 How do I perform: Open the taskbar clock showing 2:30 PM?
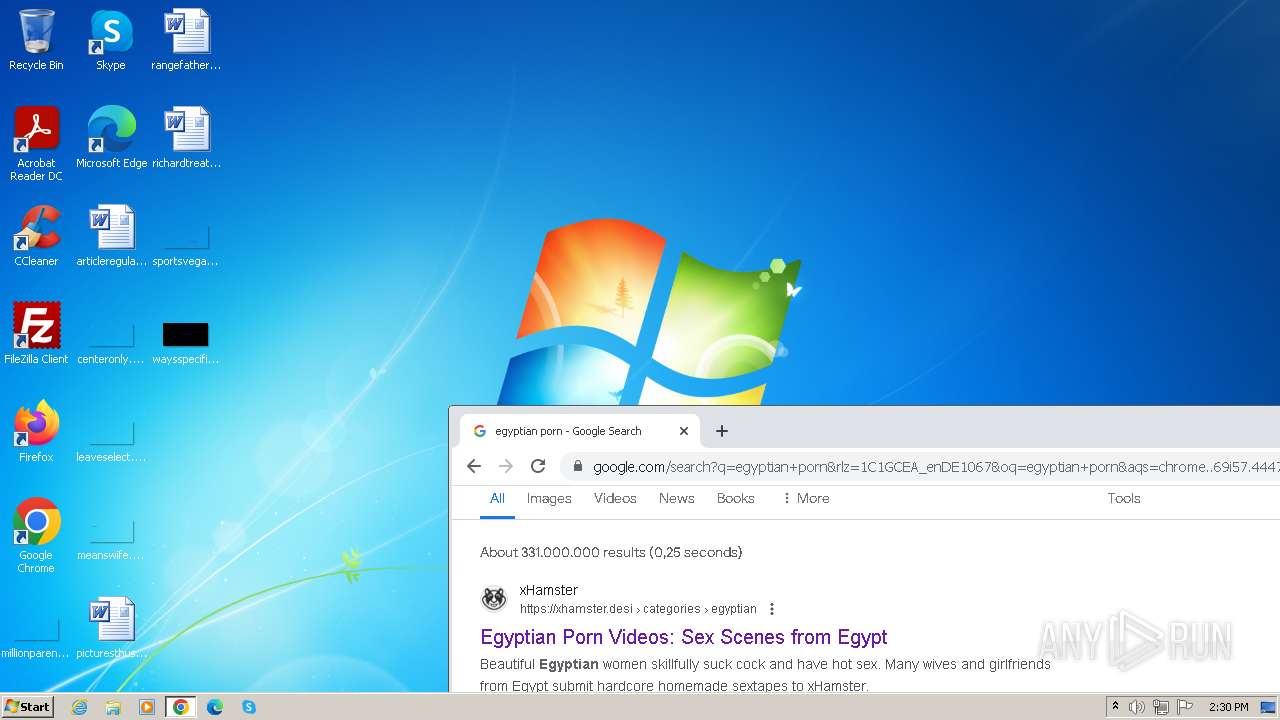point(1228,707)
